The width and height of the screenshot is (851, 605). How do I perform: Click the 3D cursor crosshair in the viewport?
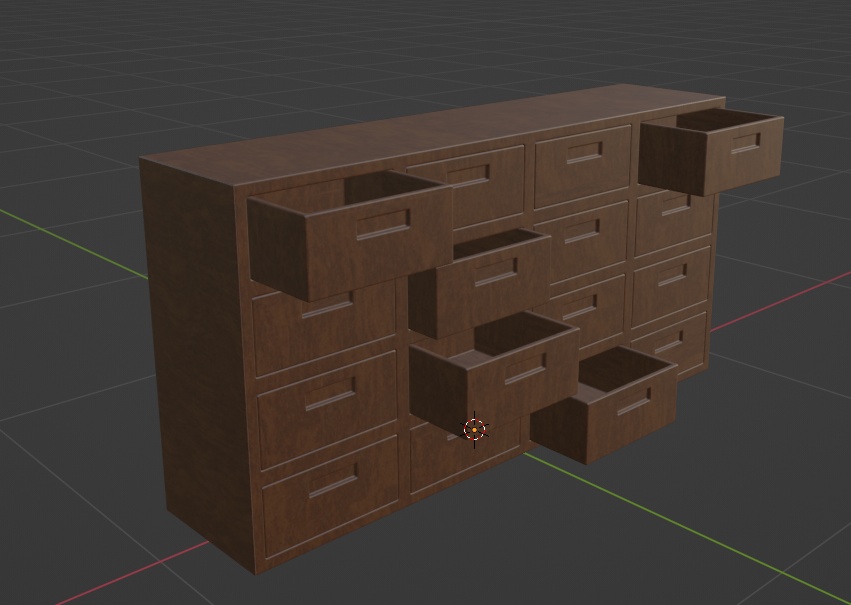tap(475, 430)
